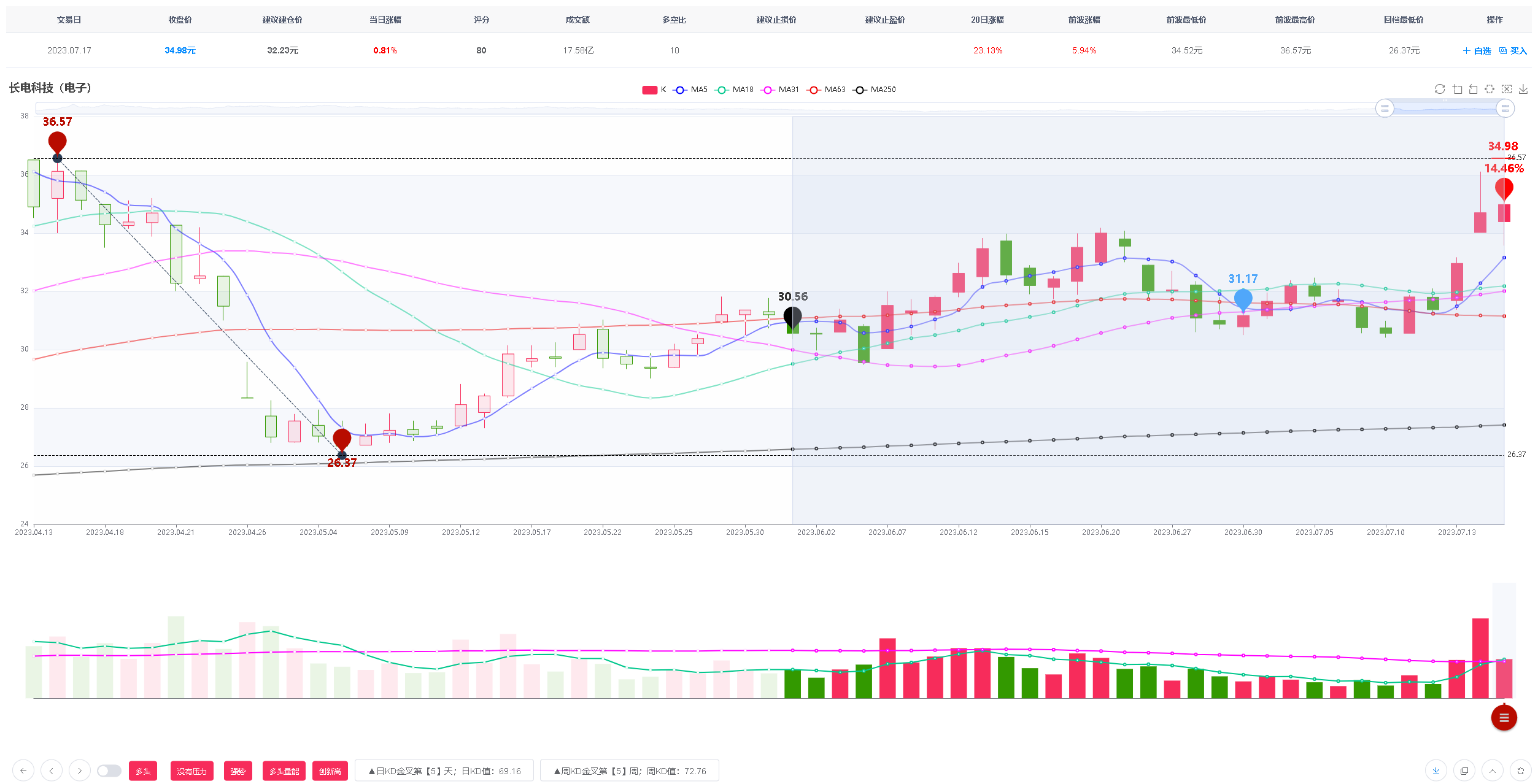1538x784 pixels.
Task: Click the 建议建仓价 column header
Action: tap(282, 20)
